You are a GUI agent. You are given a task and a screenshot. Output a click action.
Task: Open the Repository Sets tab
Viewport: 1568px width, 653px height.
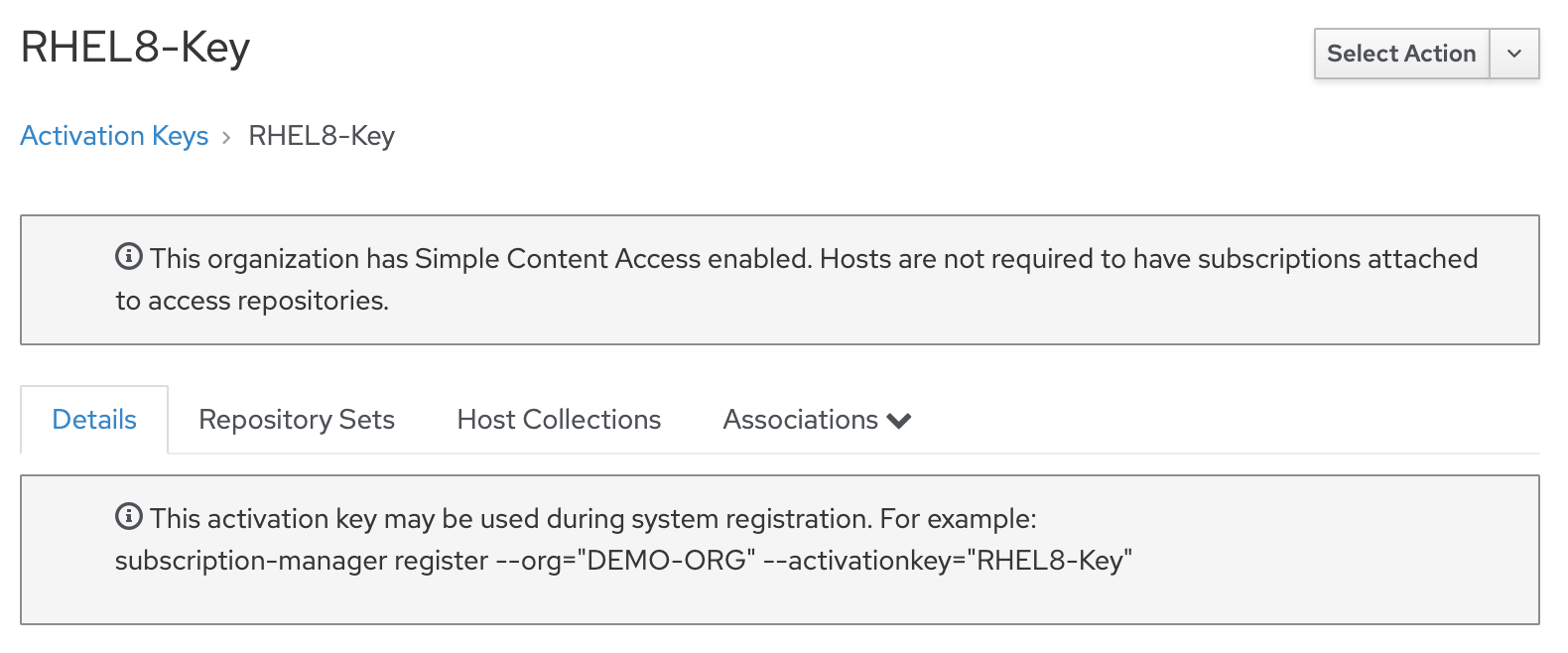tap(297, 420)
